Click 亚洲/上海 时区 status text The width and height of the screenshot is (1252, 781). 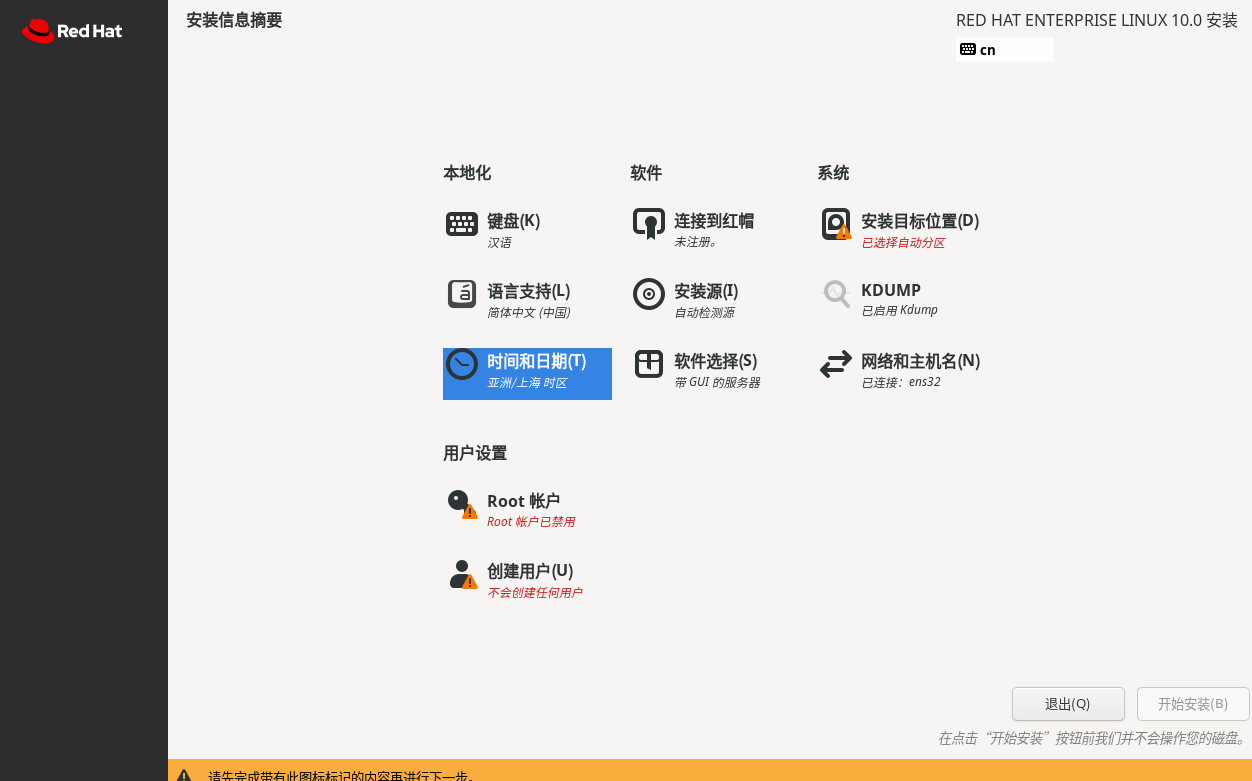click(527, 383)
